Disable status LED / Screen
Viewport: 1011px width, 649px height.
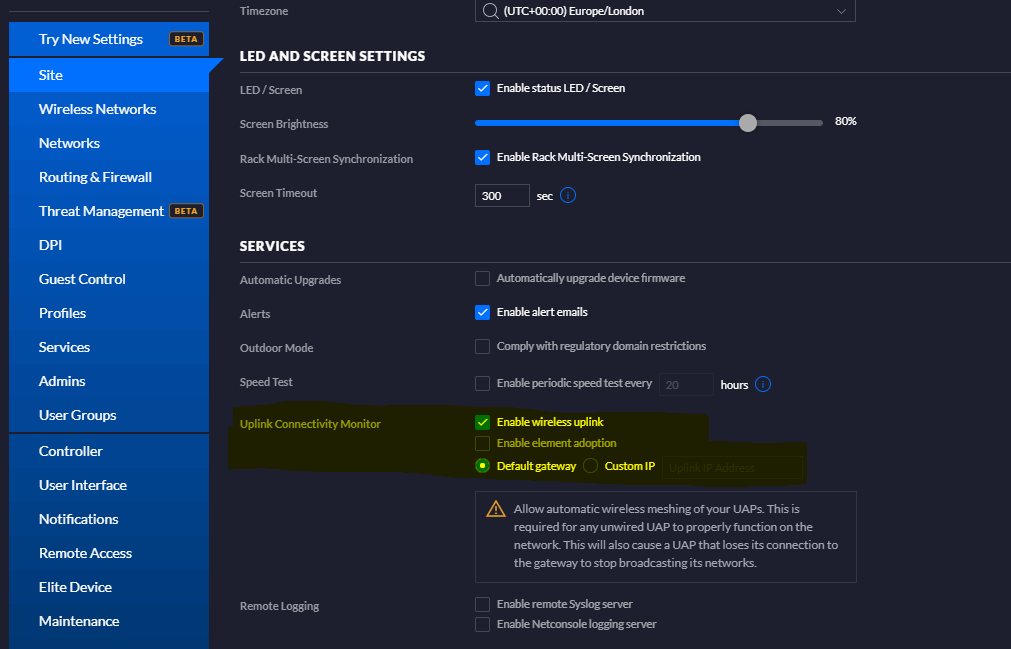point(483,88)
